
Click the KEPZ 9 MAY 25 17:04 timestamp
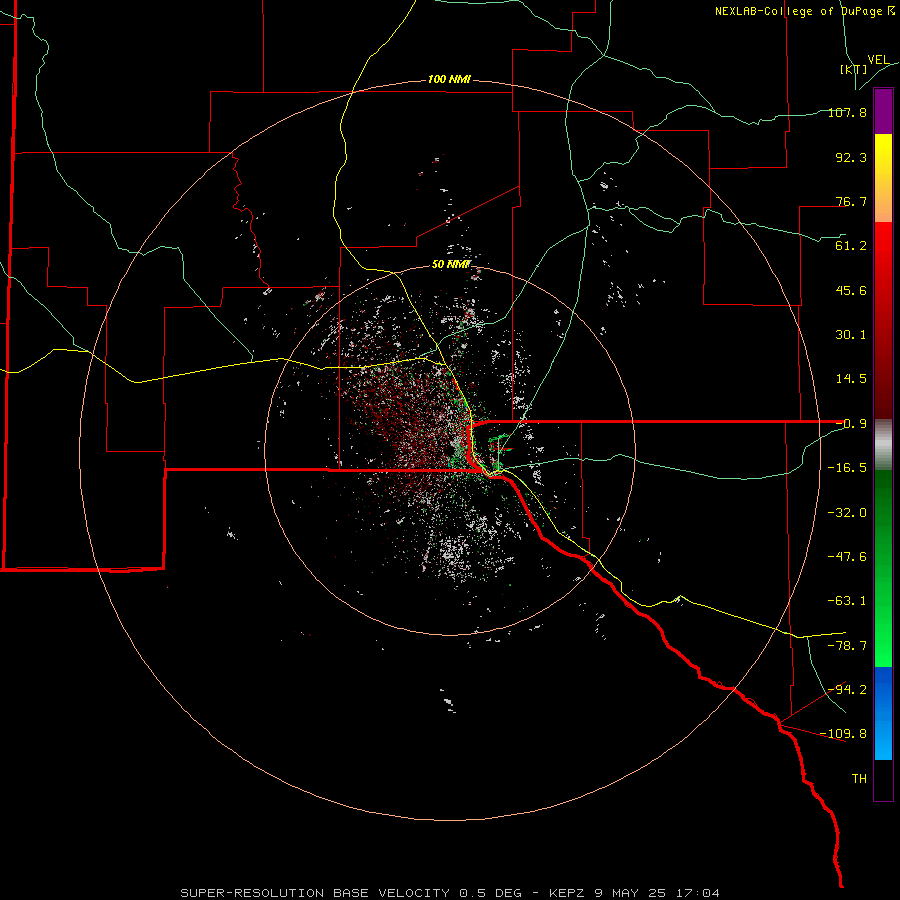click(634, 893)
